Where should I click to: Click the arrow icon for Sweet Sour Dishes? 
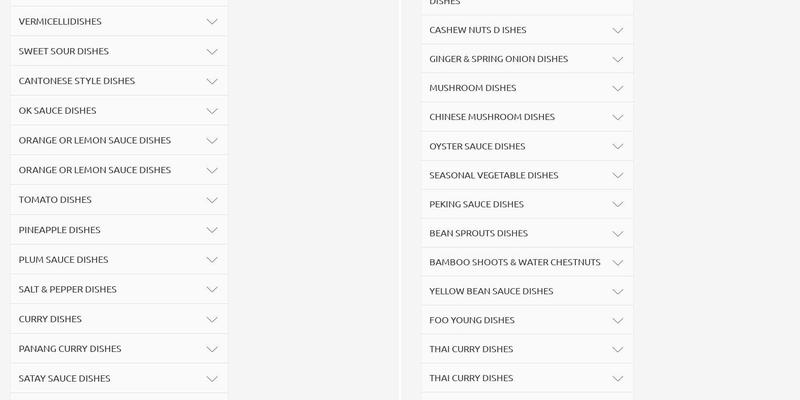point(212,51)
